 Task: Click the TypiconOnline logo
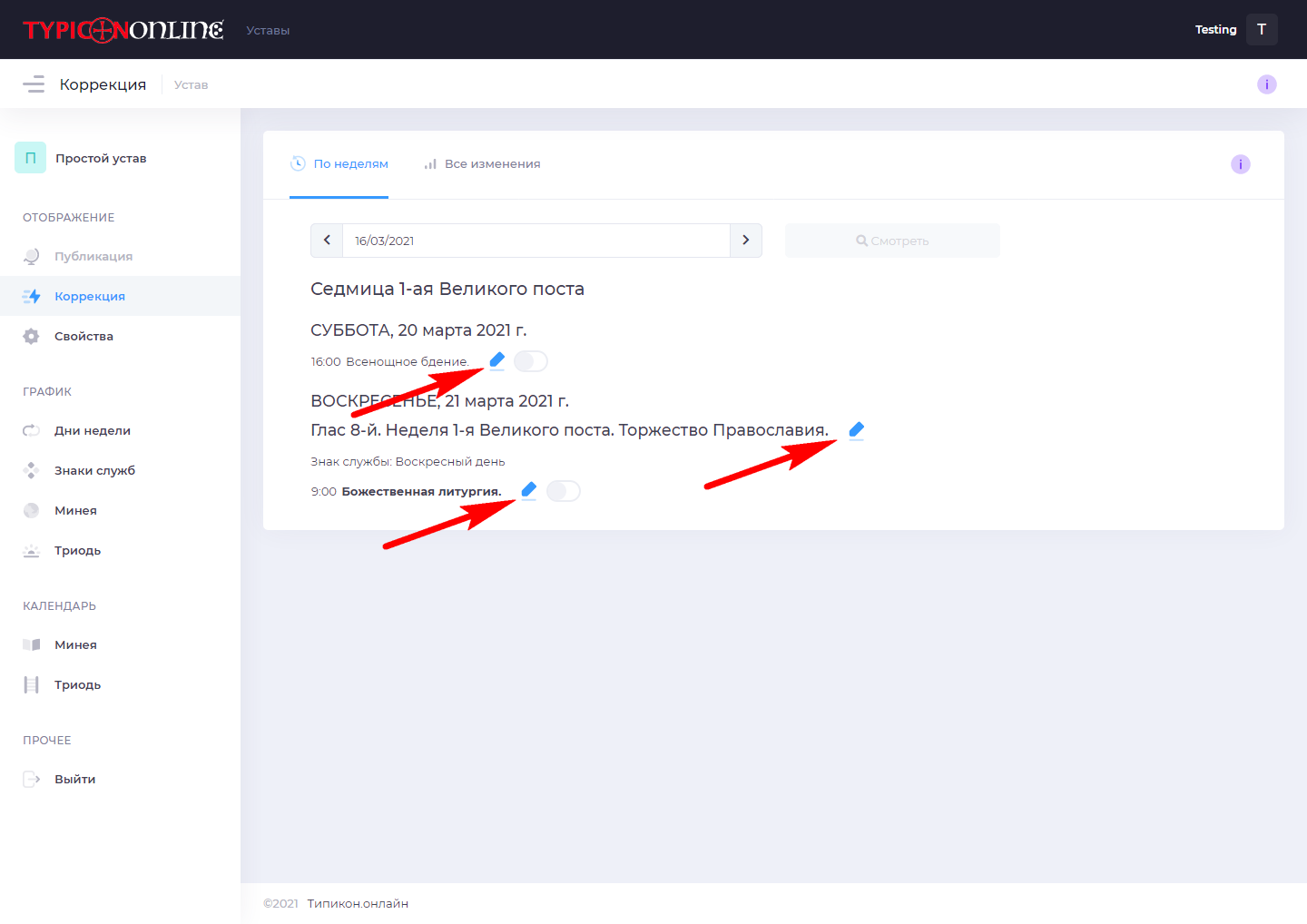[x=123, y=30]
